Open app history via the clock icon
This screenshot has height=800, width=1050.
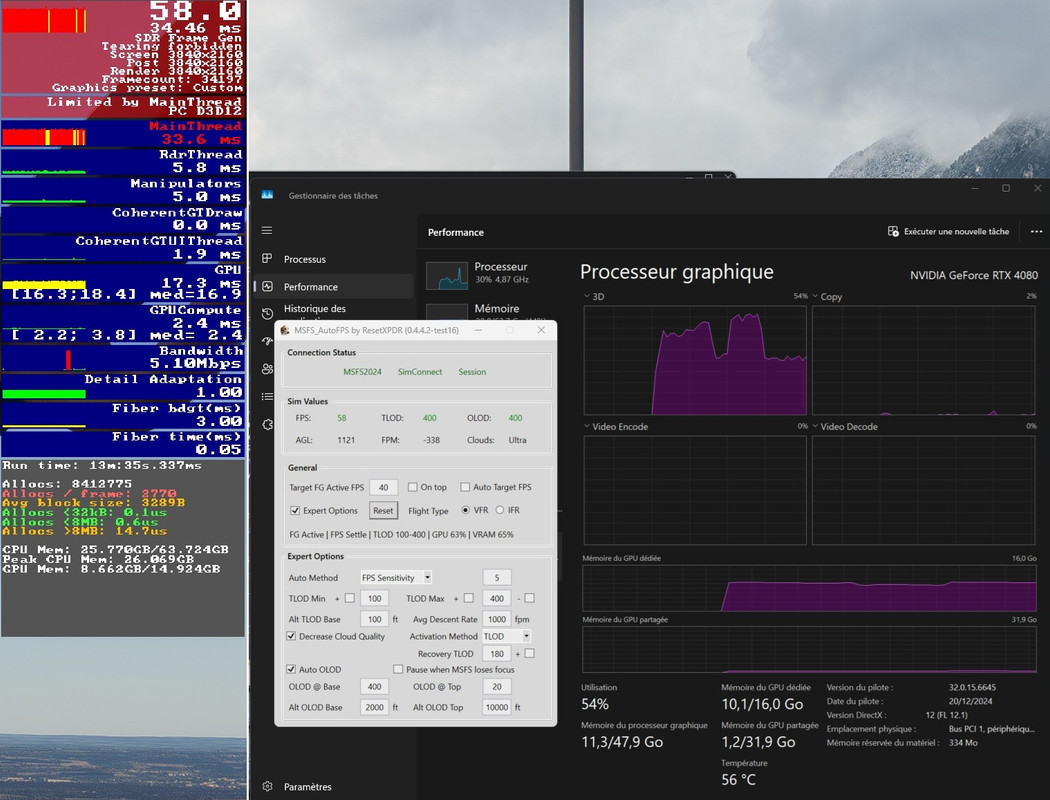(x=267, y=313)
